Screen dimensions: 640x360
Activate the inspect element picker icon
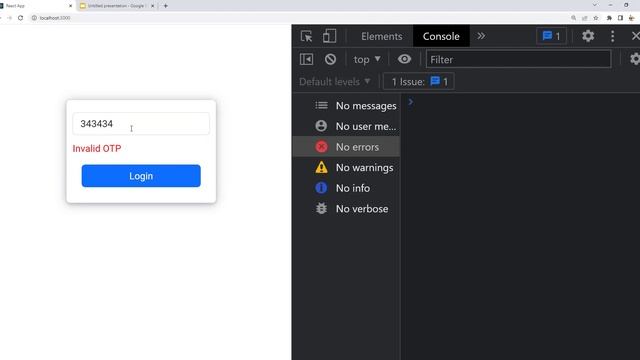[307, 36]
